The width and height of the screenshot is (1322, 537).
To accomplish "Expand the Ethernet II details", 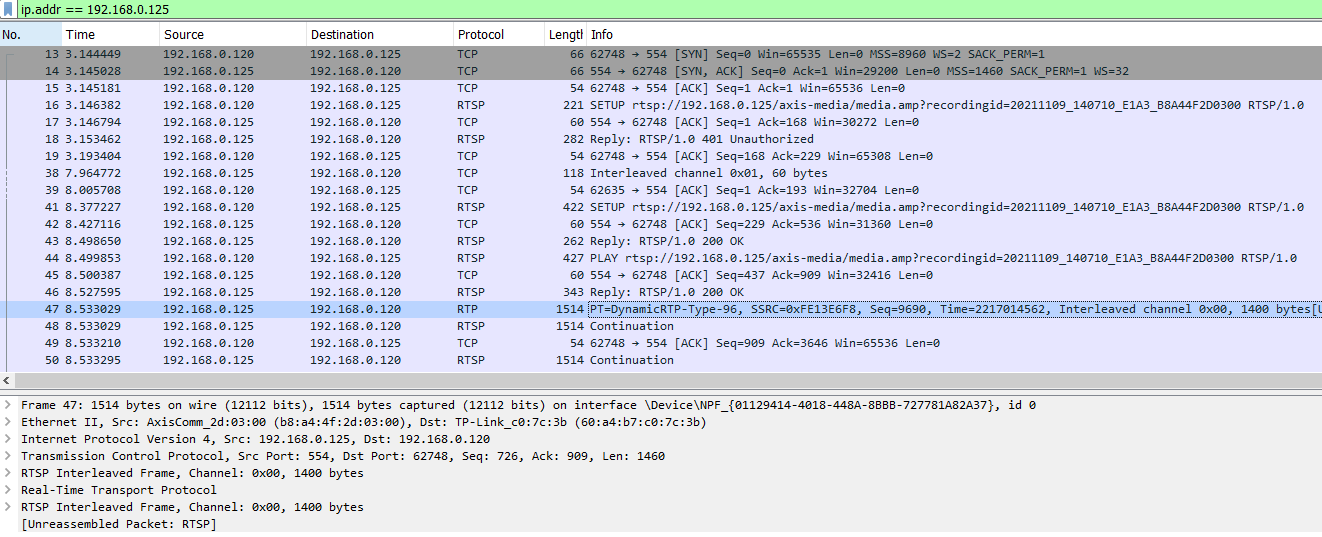I will click(x=8, y=422).
